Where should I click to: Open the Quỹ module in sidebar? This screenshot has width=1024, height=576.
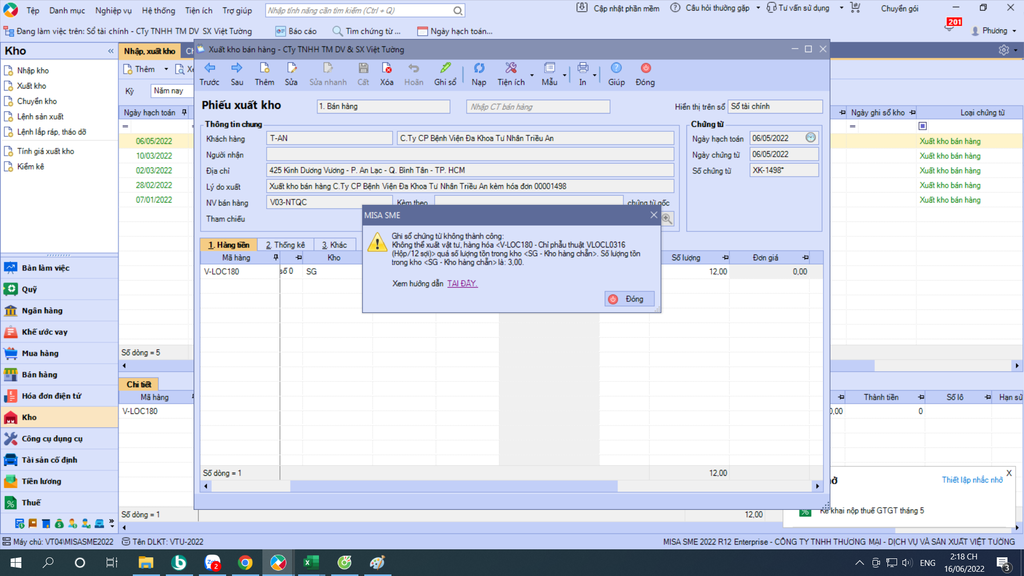(59, 289)
